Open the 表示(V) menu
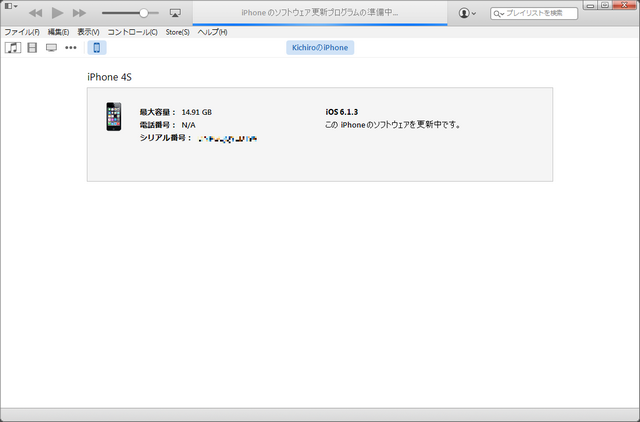The height and width of the screenshot is (422, 640). (x=89, y=32)
